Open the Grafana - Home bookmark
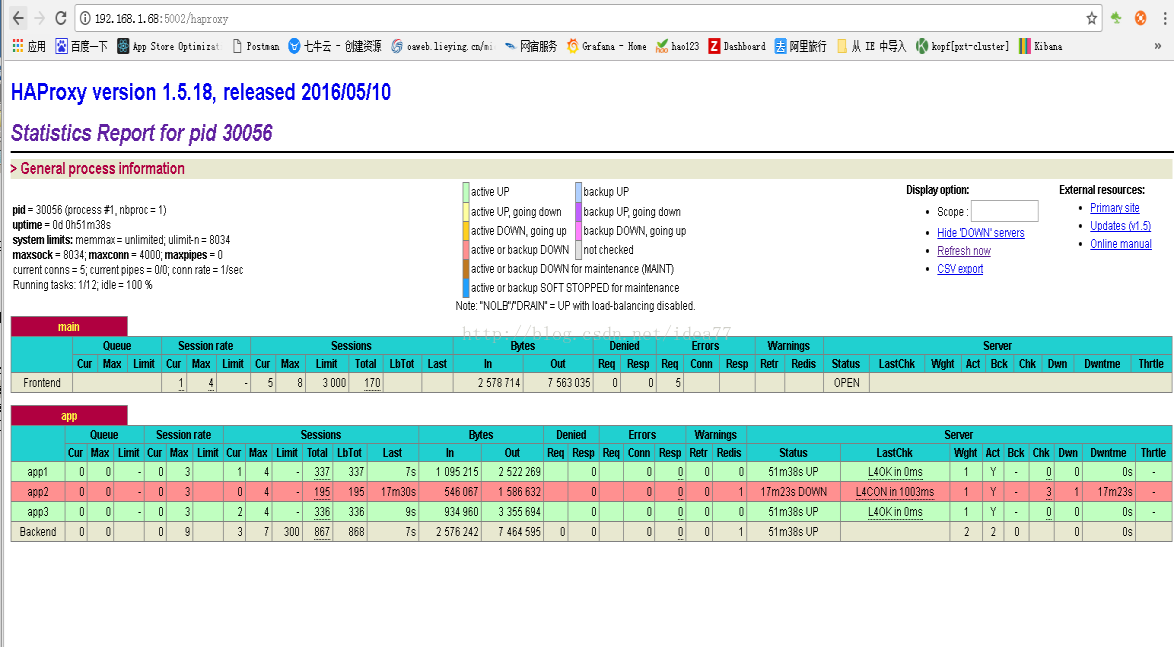The height and width of the screenshot is (647, 1175). pyautogui.click(x=607, y=46)
